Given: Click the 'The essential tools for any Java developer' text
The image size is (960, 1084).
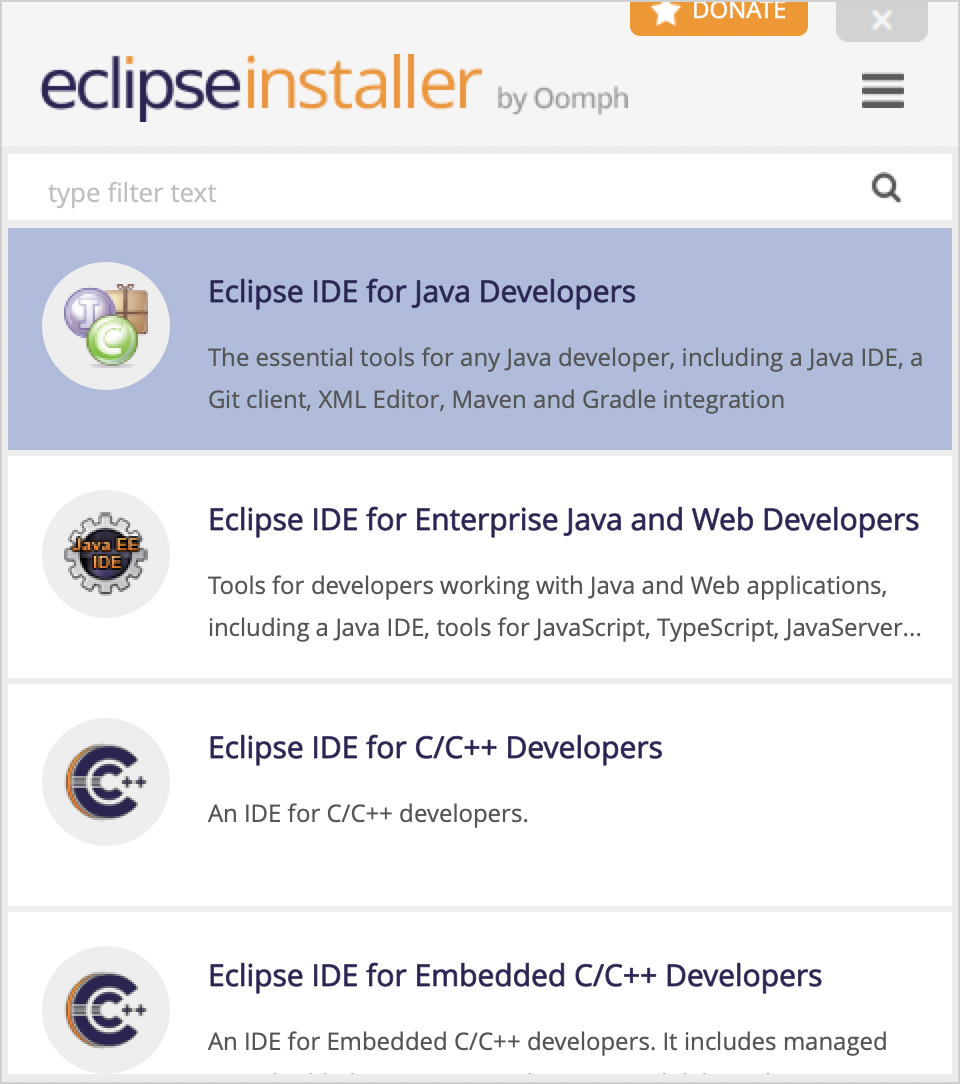Looking at the screenshot, I should (440, 358).
